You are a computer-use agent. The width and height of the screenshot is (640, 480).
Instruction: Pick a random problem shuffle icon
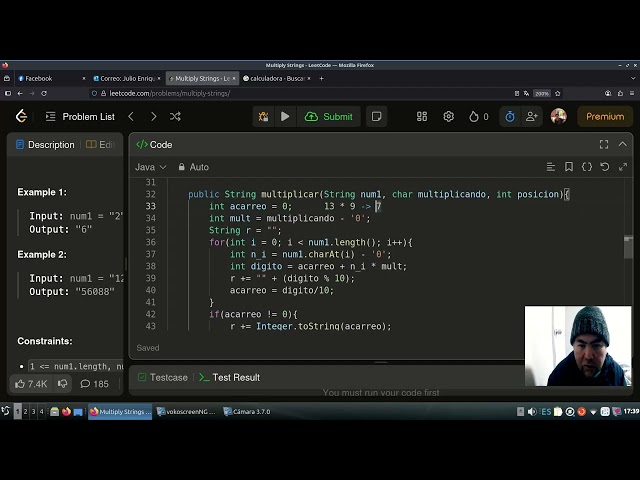tap(176, 117)
